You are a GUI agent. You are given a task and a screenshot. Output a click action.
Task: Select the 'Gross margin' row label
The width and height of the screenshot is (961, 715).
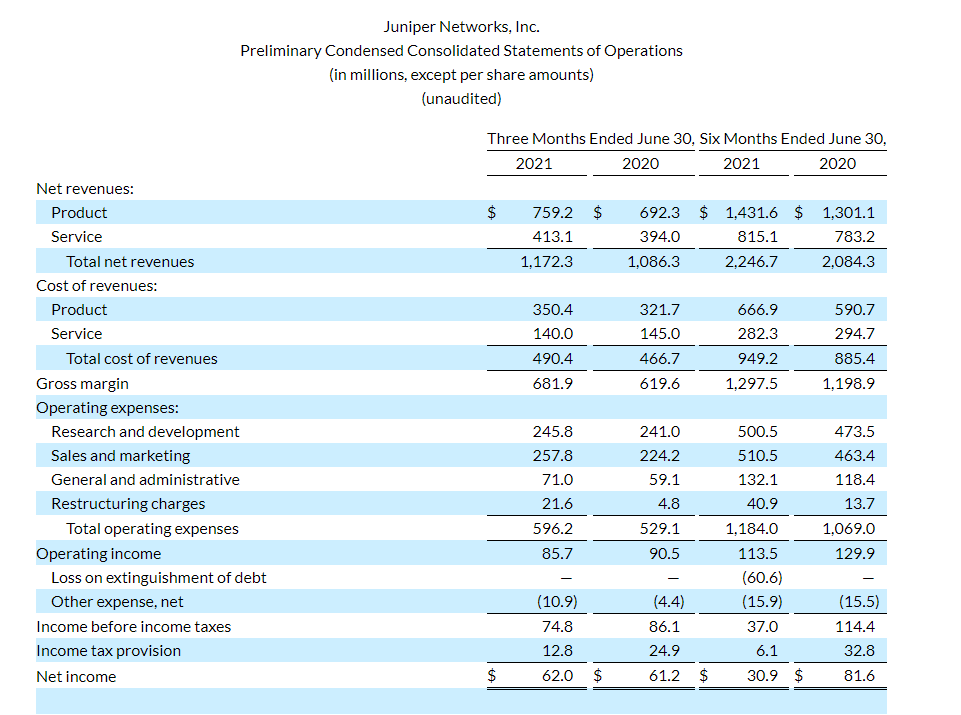pyautogui.click(x=82, y=384)
